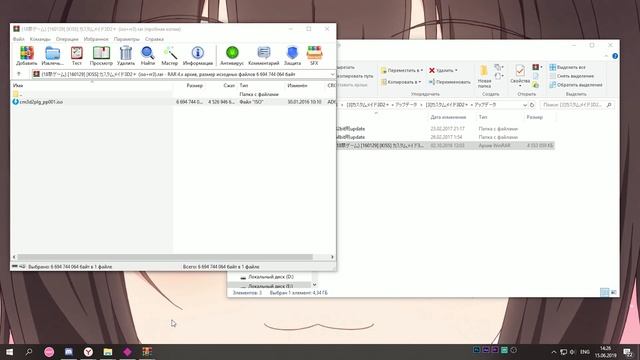640x360 pixels.
Task: Open the Параметры menu
Action: (x=127, y=39)
